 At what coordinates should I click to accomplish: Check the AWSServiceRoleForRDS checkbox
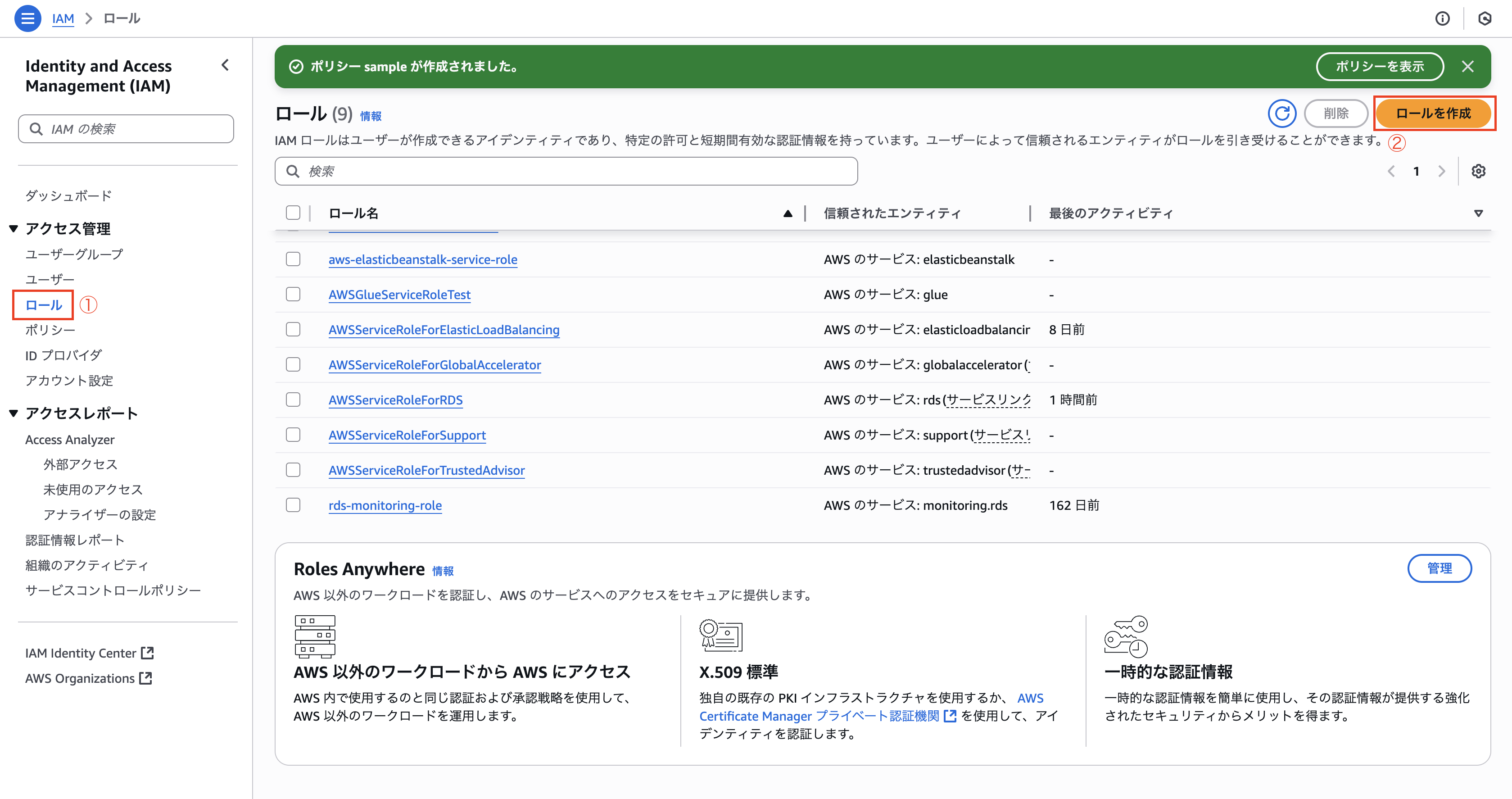pos(293,400)
